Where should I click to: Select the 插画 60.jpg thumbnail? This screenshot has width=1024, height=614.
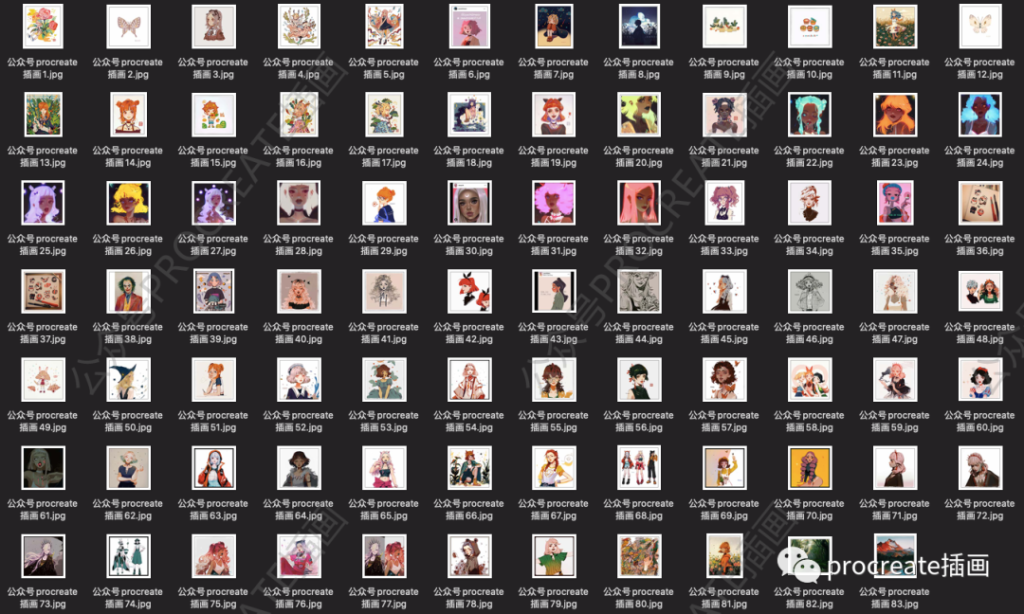pos(980,379)
